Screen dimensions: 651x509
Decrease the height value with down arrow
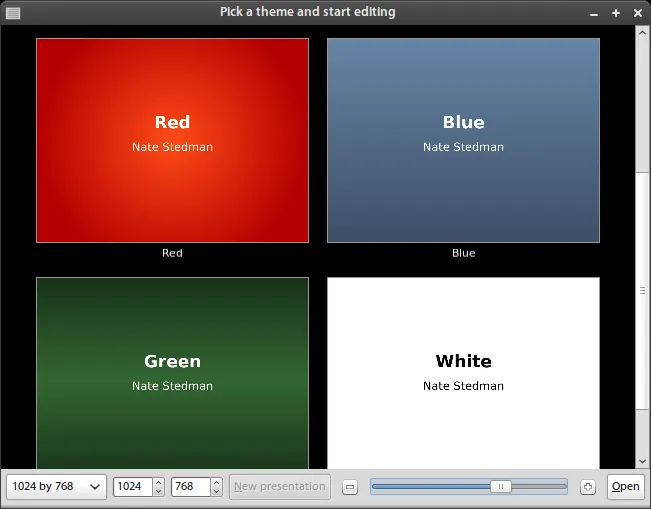coord(216,492)
